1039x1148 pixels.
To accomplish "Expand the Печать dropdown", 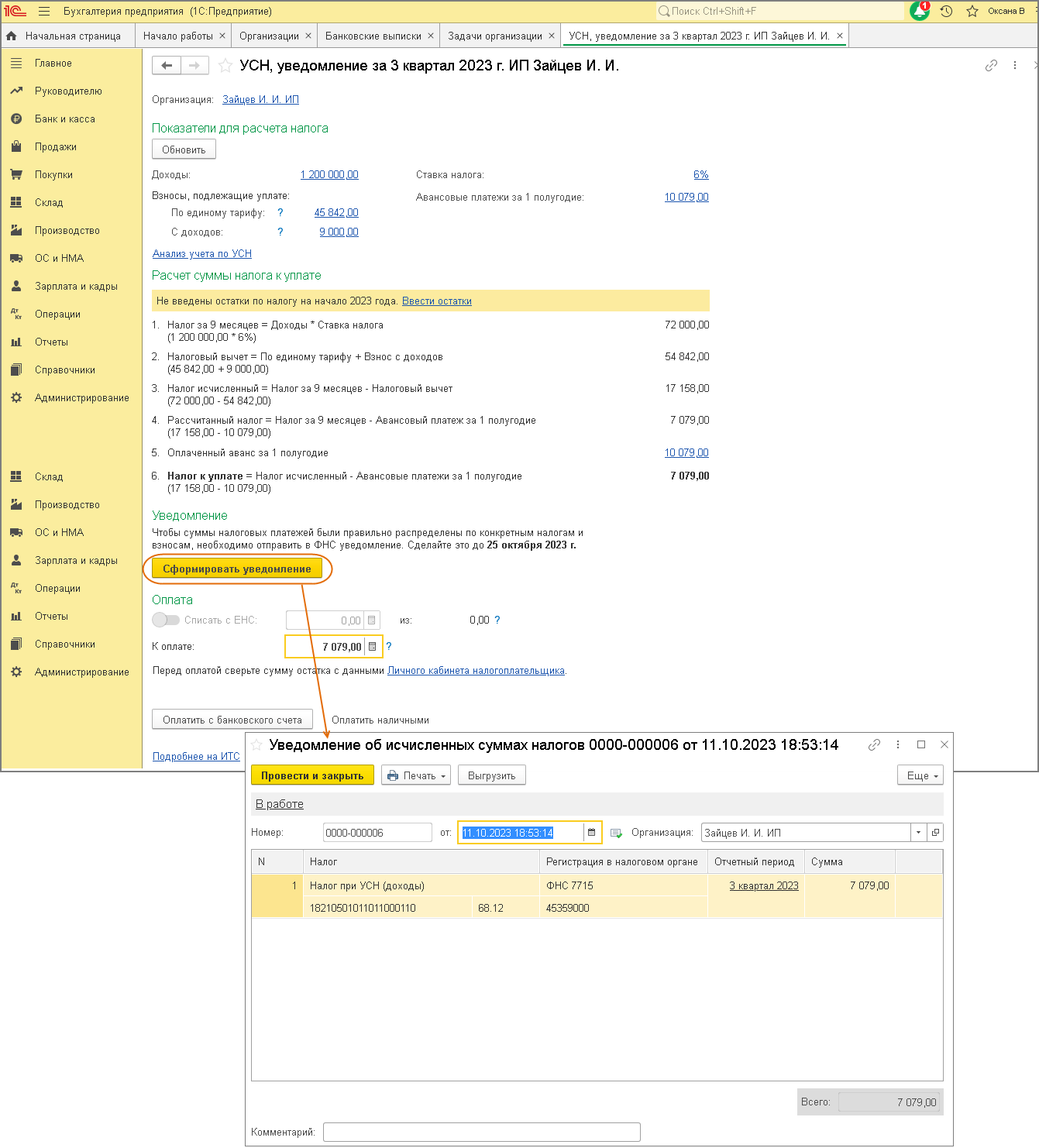I will (x=416, y=775).
